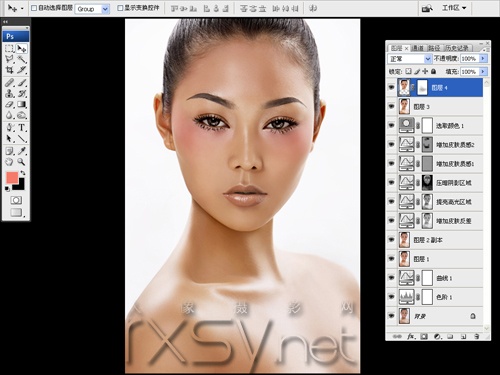Select the Healing Brush tool
The height and width of the screenshot is (375, 500).
click(x=10, y=82)
